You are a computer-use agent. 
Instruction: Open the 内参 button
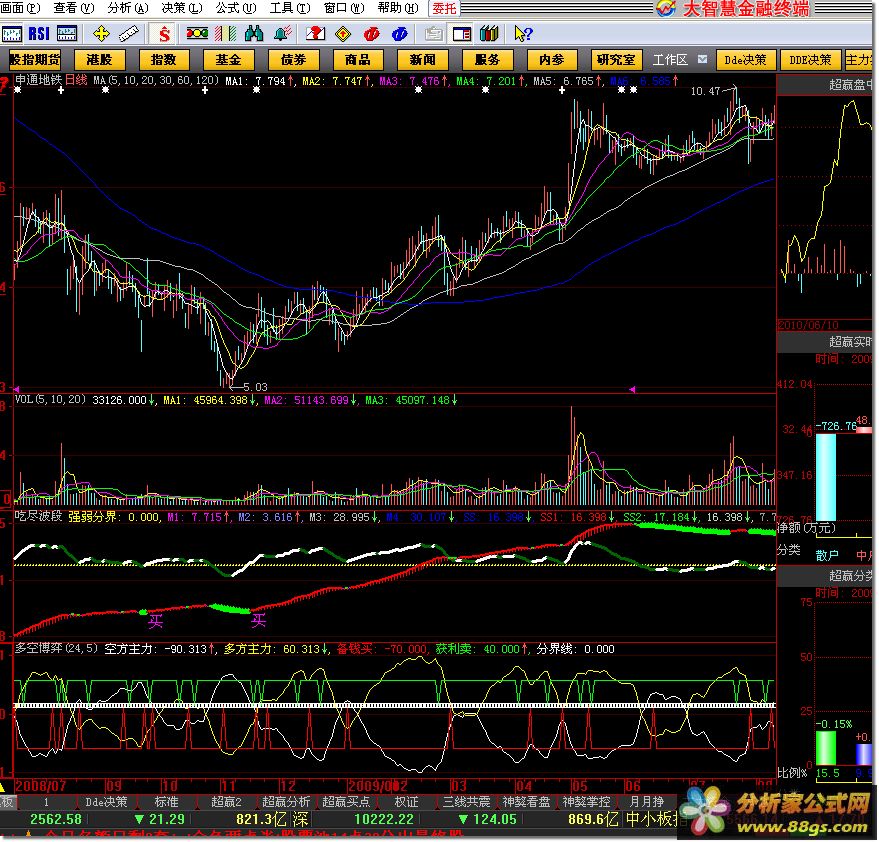[552, 60]
